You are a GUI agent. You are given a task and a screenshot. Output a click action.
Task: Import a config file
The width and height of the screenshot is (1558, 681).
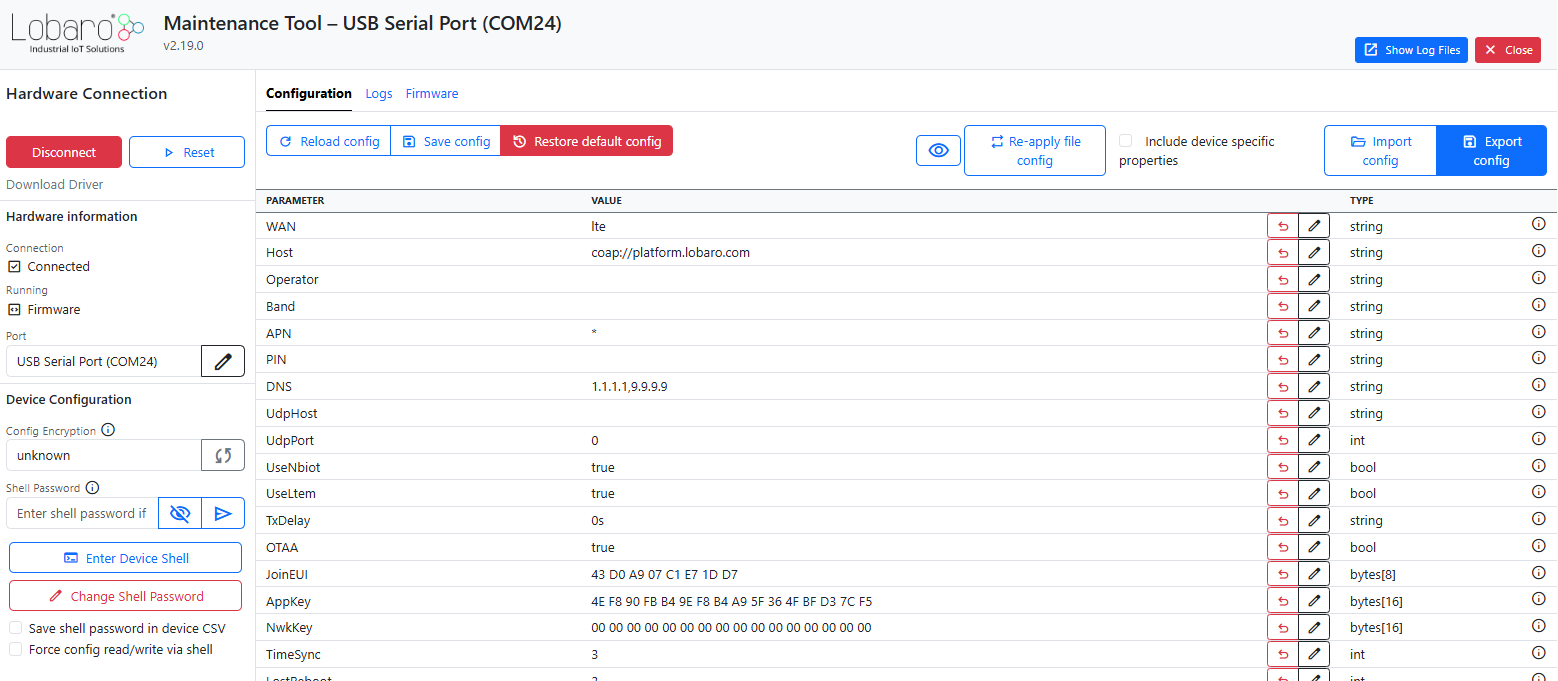click(x=1380, y=150)
